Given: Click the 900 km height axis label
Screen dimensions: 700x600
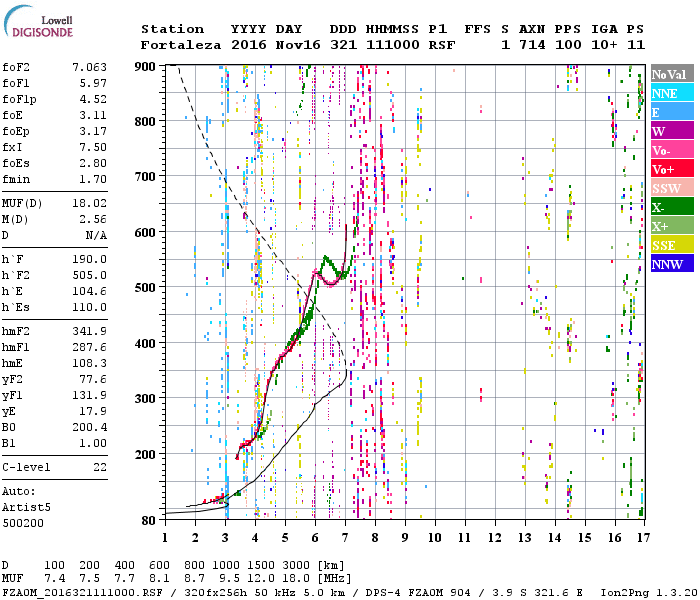Looking at the screenshot, I should click(145, 67).
